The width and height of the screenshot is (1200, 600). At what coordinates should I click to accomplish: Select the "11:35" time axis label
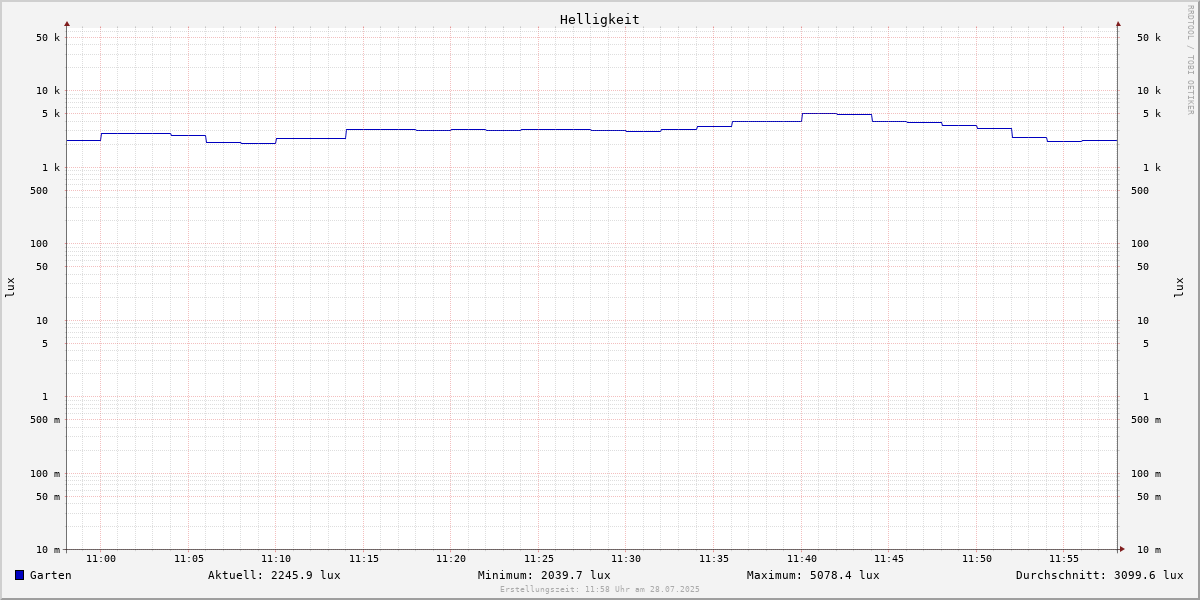(x=714, y=559)
